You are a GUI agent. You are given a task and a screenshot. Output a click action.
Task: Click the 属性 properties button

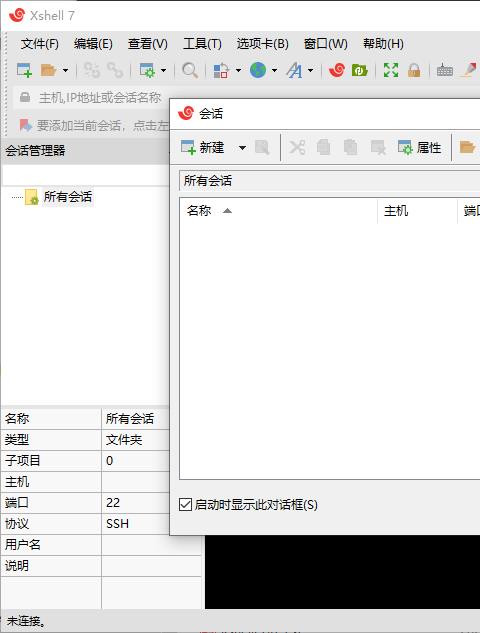coord(419,148)
